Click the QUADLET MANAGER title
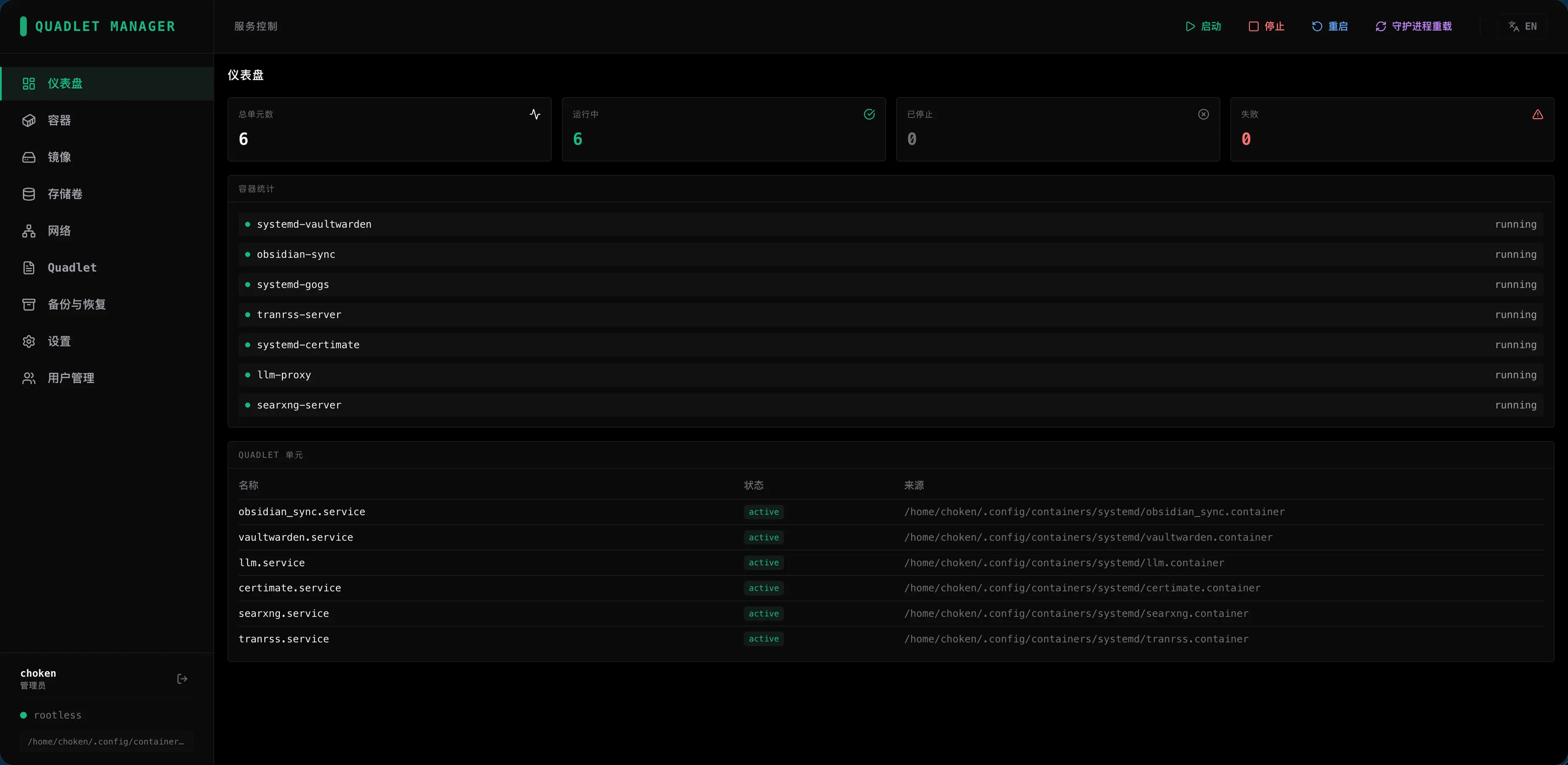 105,26
